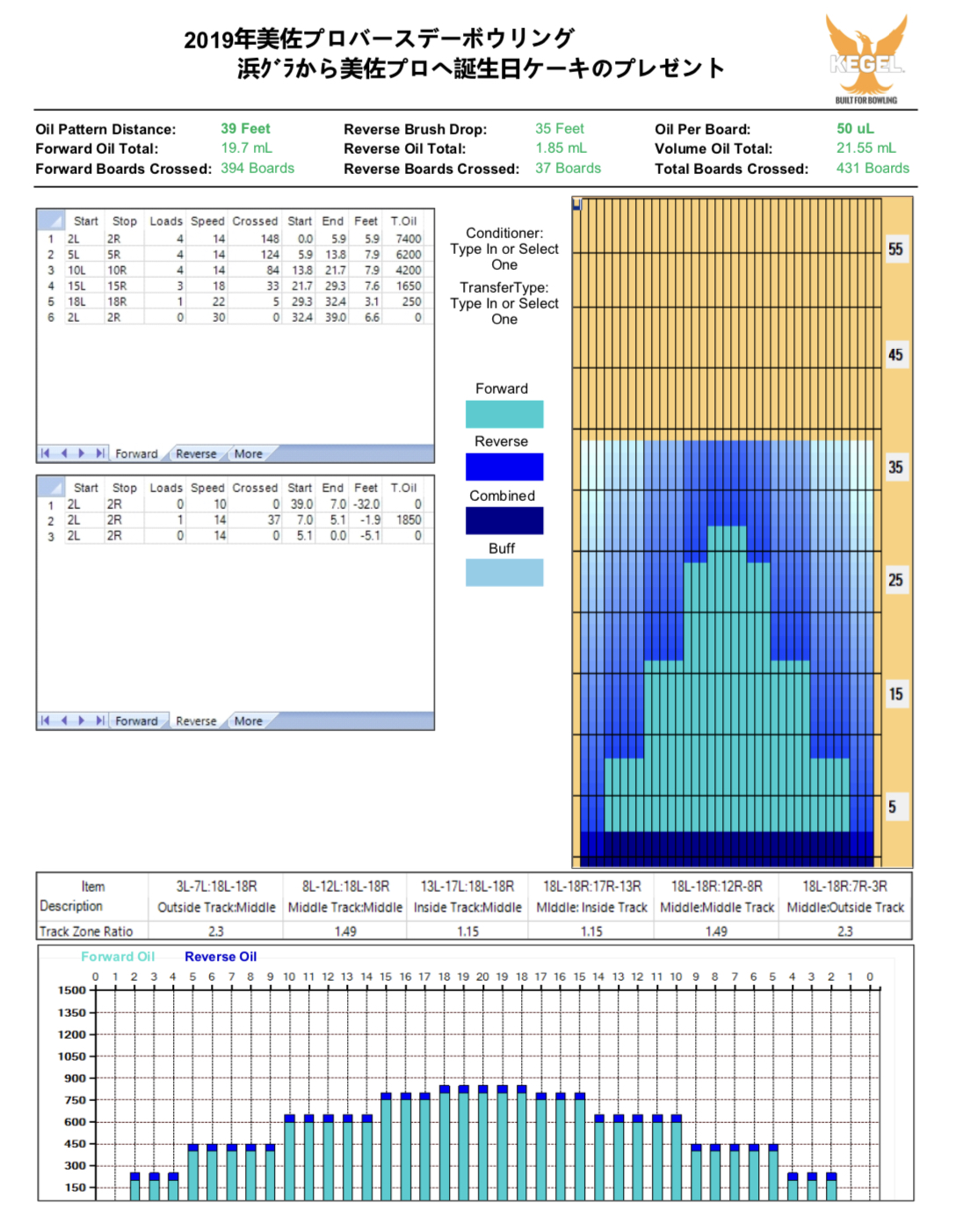Go to first sheet in upper table

click(x=45, y=453)
